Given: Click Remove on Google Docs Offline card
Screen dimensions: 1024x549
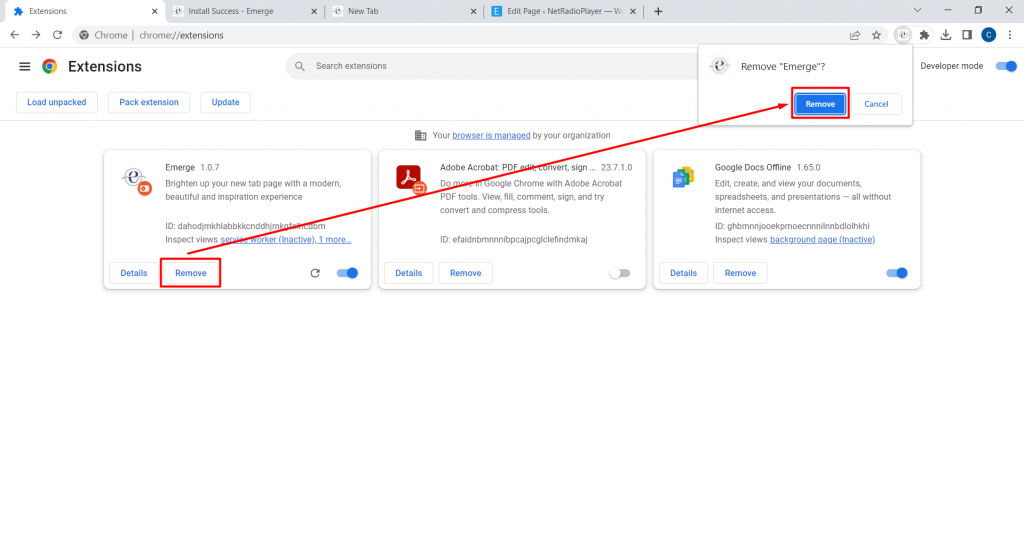Looking at the screenshot, I should [x=741, y=273].
